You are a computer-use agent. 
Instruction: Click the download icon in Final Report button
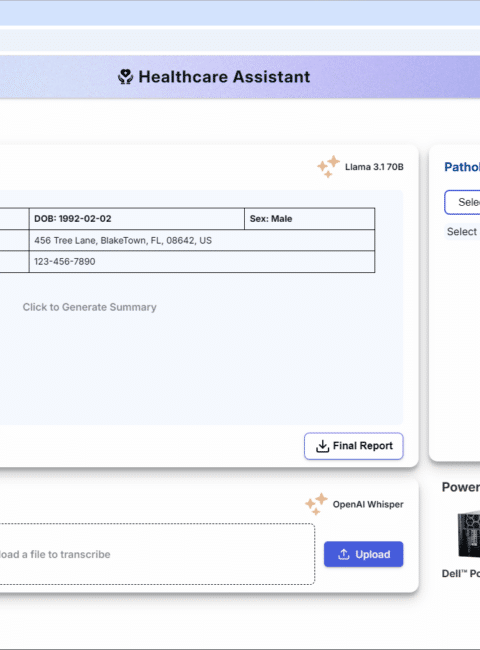[322, 446]
